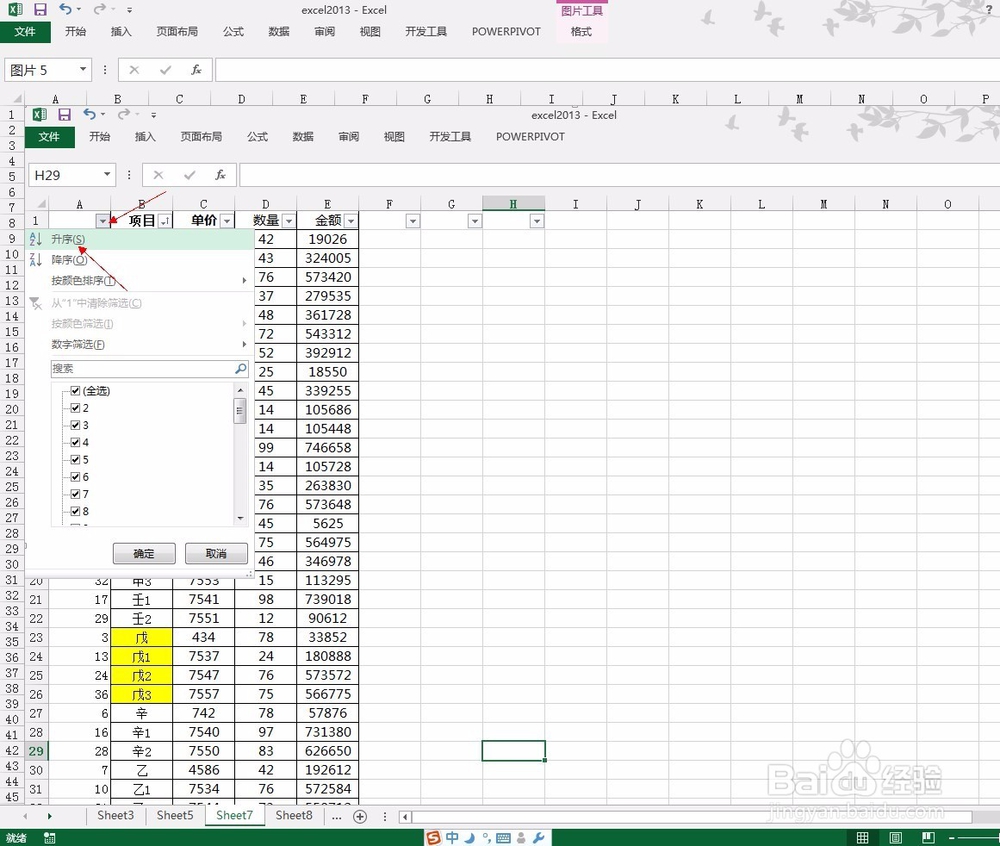The height and width of the screenshot is (846, 1000).
Task: Open the Page Break Preview view icon
Action: click(928, 837)
